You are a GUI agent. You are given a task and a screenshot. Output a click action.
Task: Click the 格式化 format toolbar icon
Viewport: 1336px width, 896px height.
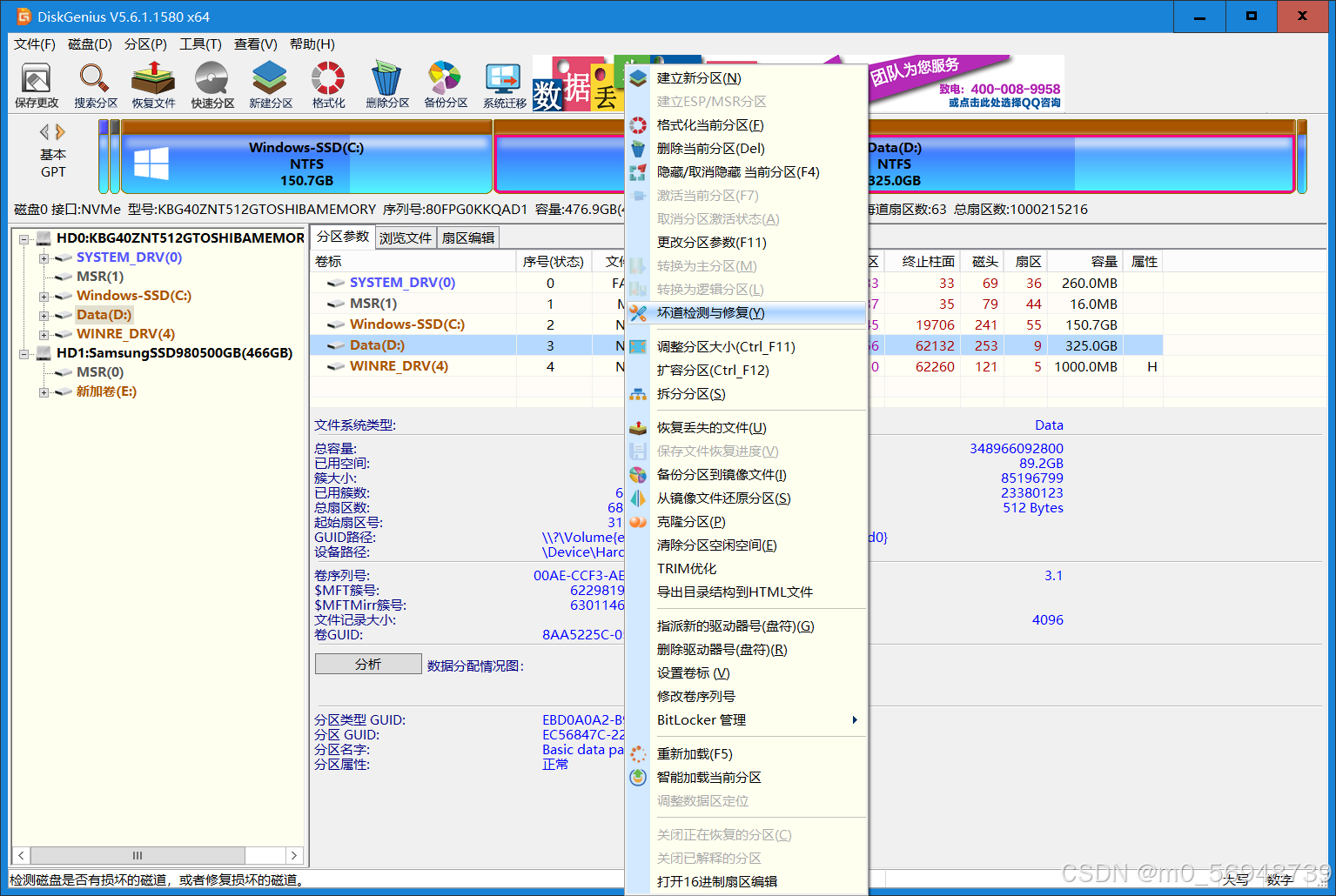(328, 85)
